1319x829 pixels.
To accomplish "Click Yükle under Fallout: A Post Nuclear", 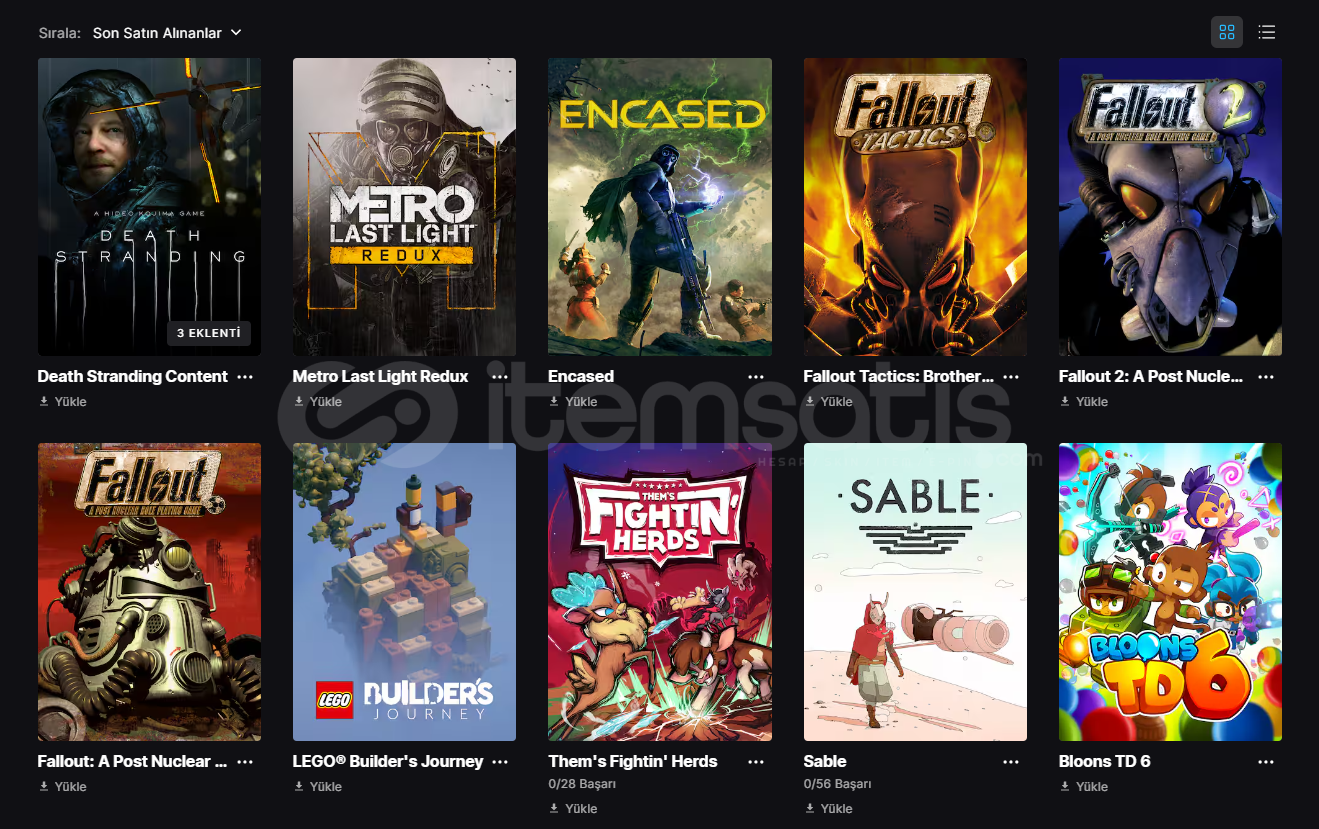I will [x=63, y=787].
